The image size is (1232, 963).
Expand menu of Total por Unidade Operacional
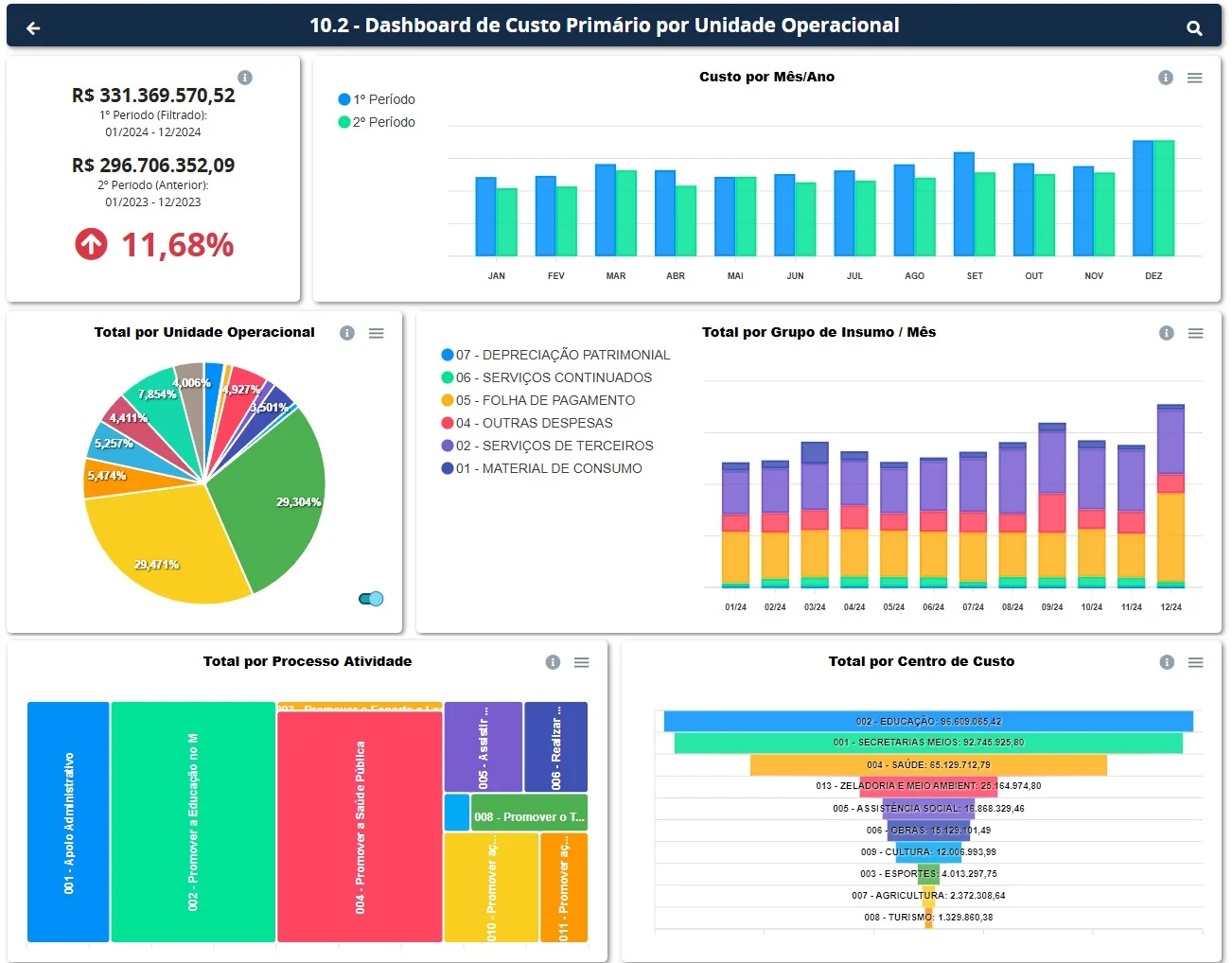377,333
